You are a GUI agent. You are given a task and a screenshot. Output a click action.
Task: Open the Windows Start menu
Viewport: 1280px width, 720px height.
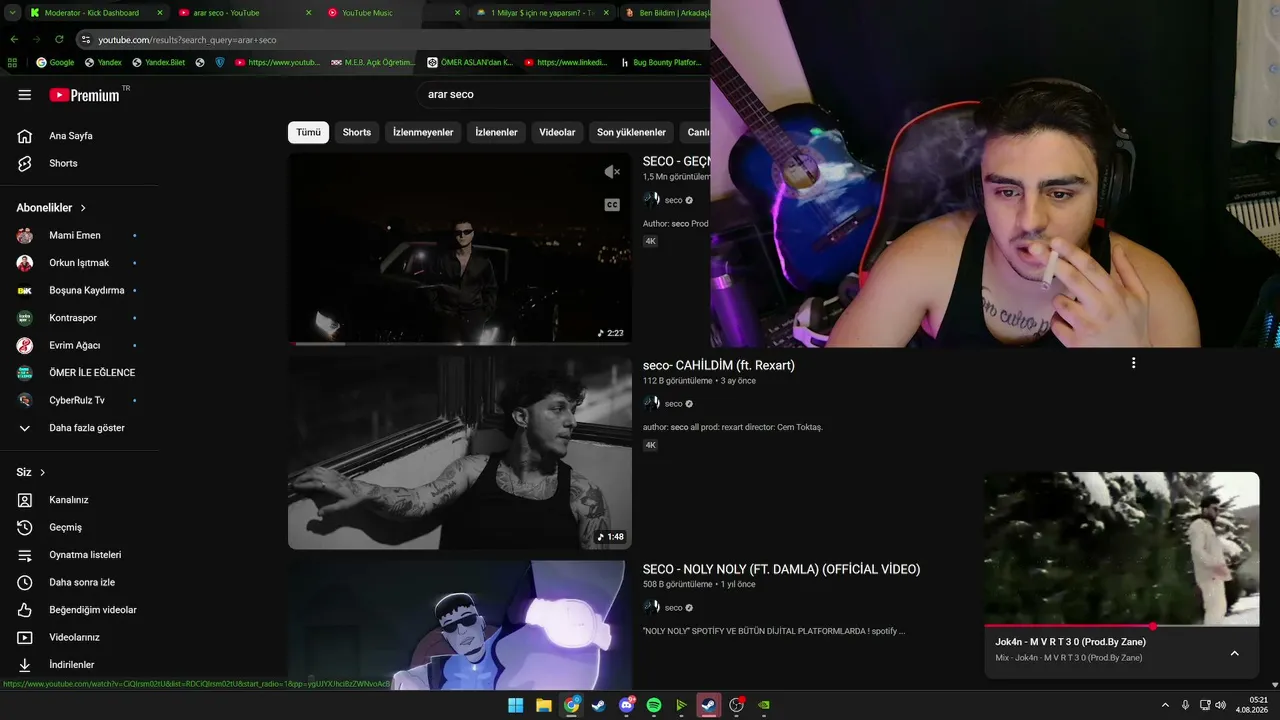(515, 705)
